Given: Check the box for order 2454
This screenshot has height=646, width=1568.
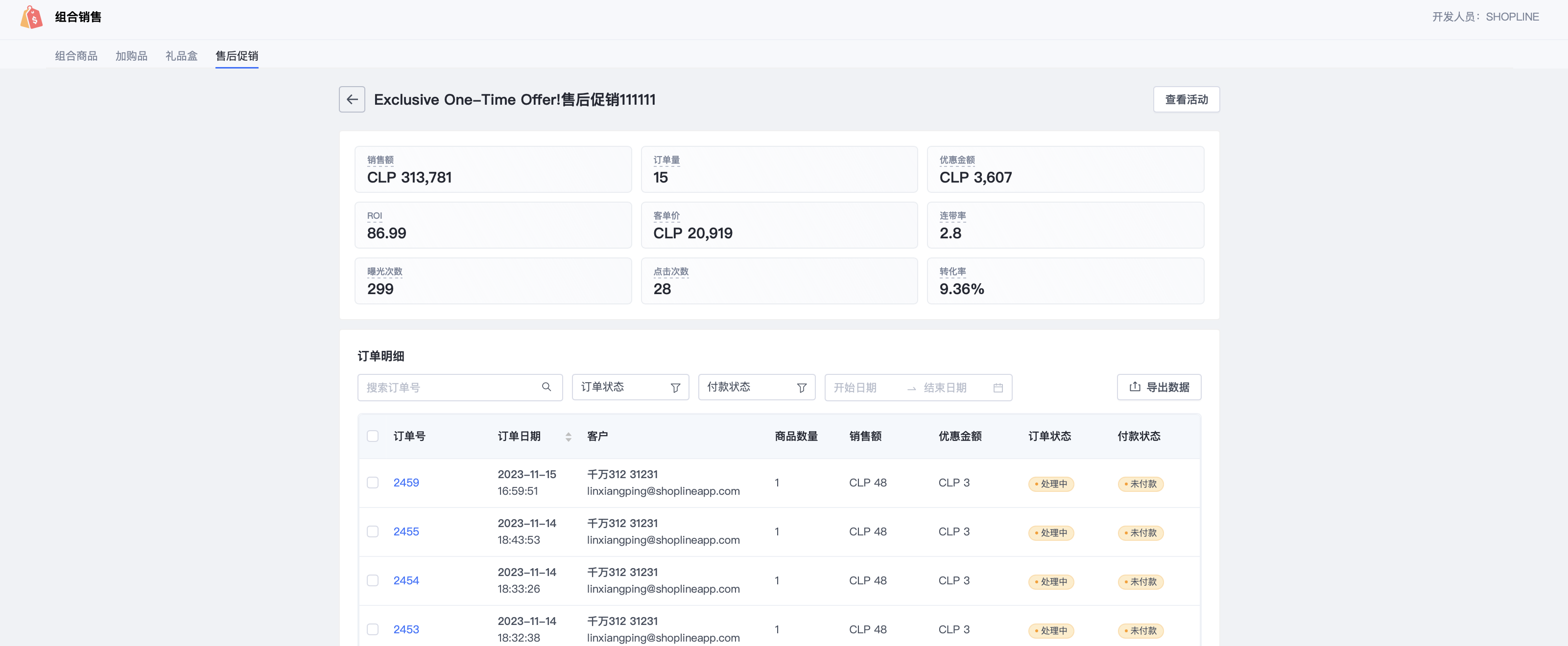Looking at the screenshot, I should coord(373,580).
